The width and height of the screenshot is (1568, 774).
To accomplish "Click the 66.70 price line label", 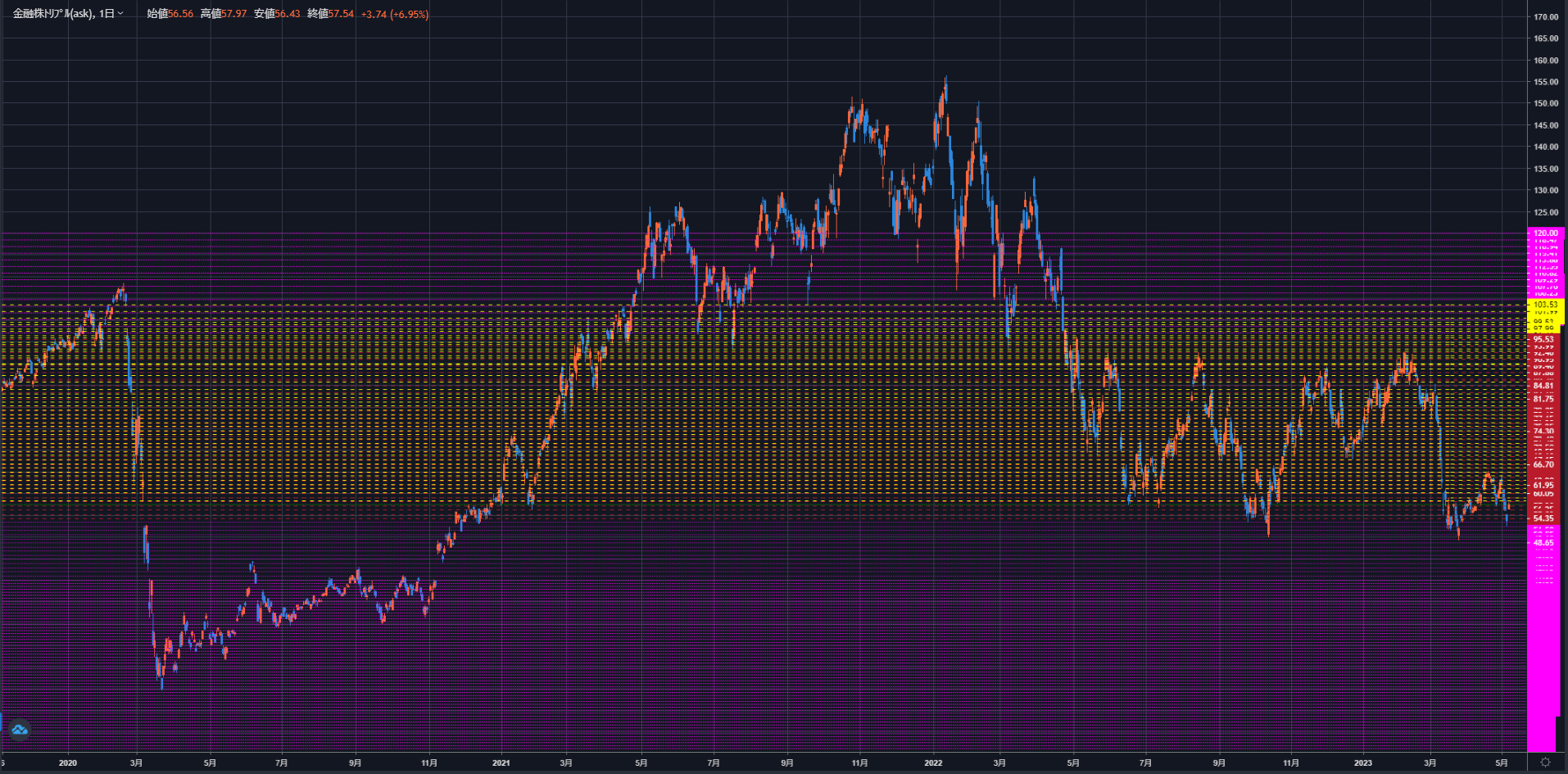I will (x=1543, y=464).
